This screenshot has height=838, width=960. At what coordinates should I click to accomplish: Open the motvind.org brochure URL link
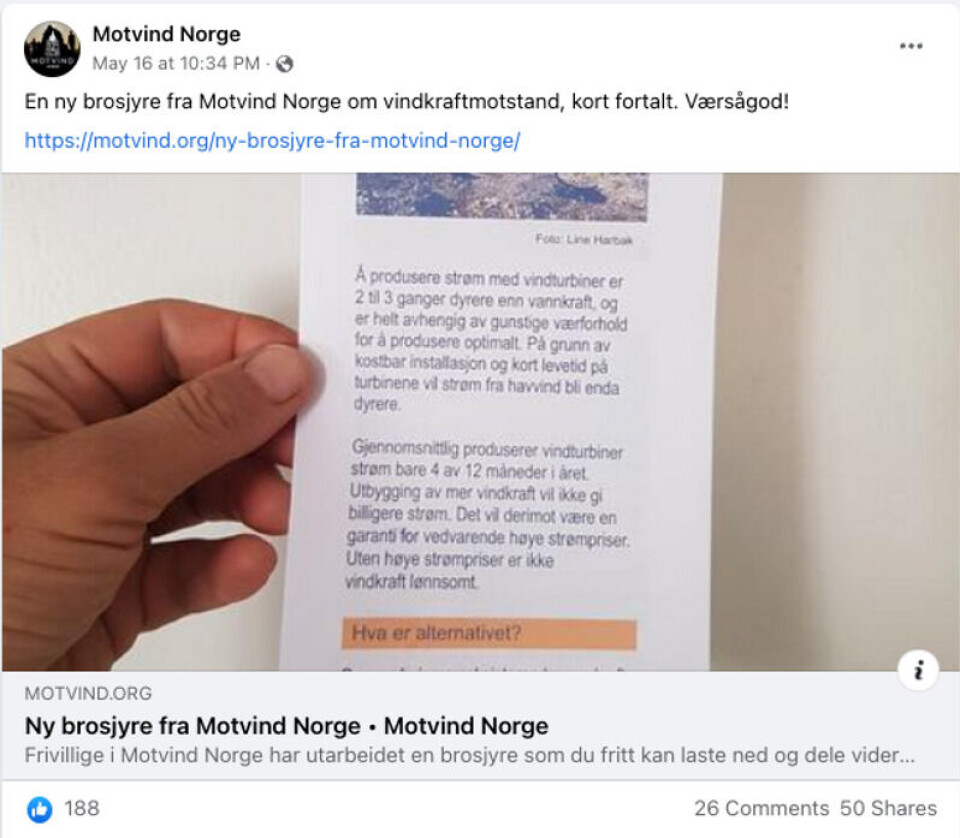click(x=272, y=141)
